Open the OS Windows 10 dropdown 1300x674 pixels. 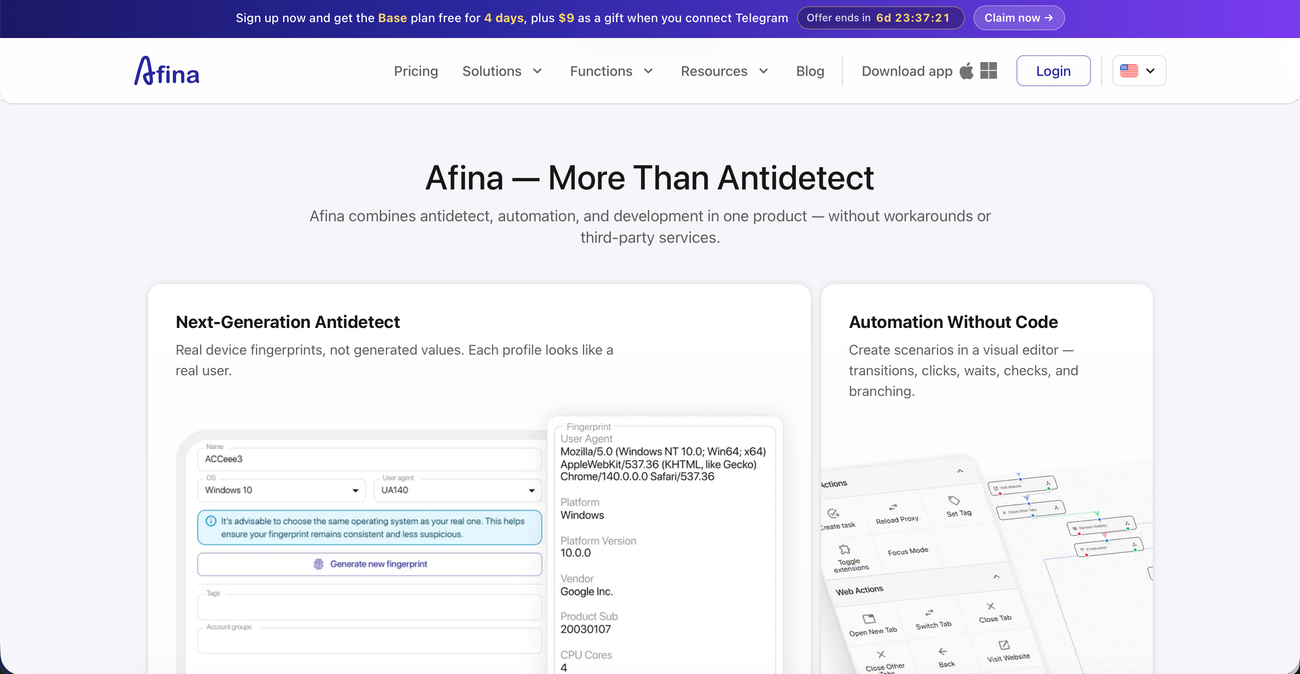pyautogui.click(x=280, y=490)
